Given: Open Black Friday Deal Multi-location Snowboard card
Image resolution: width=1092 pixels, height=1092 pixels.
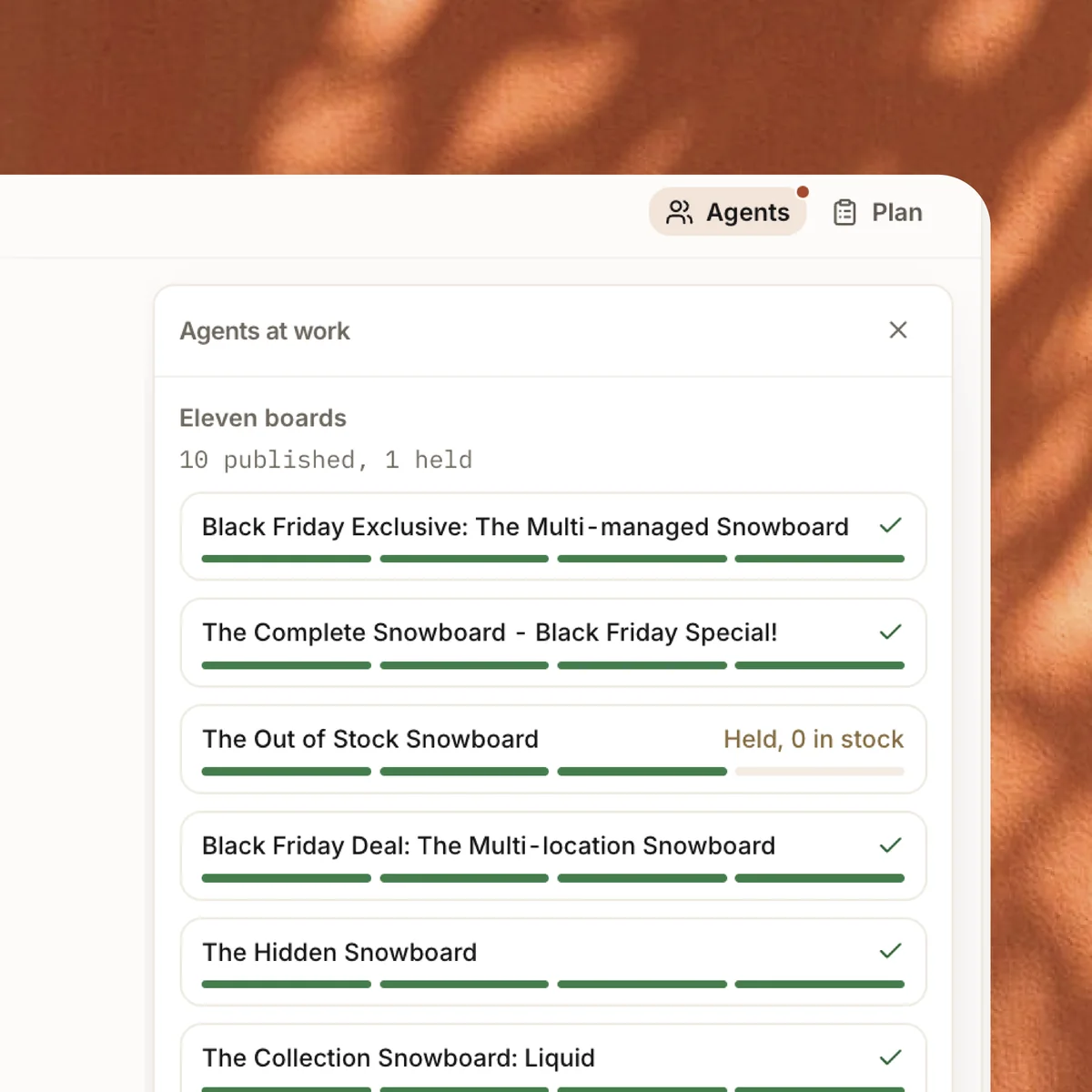Looking at the screenshot, I should point(553,855).
